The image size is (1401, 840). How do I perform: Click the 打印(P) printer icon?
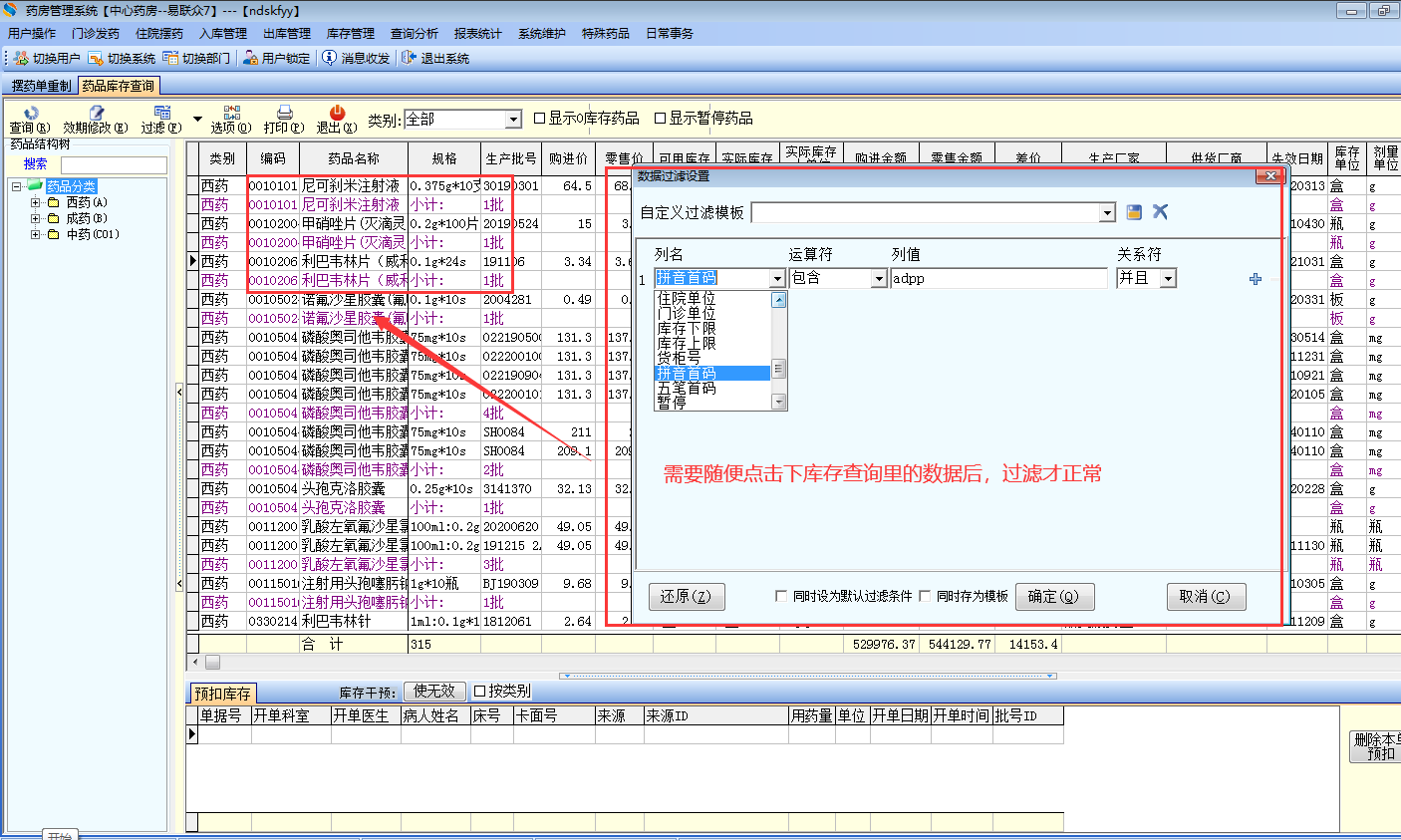[284, 113]
